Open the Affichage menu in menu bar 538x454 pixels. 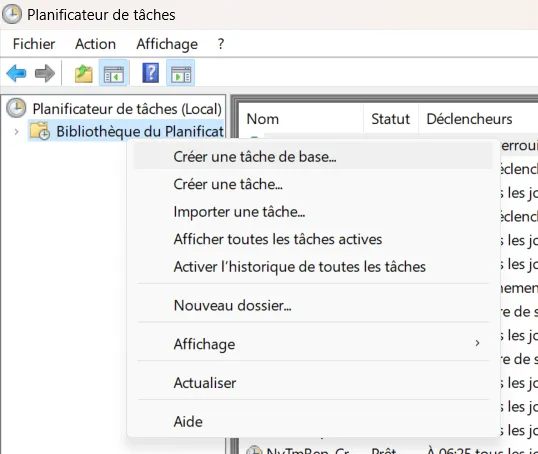(x=167, y=44)
